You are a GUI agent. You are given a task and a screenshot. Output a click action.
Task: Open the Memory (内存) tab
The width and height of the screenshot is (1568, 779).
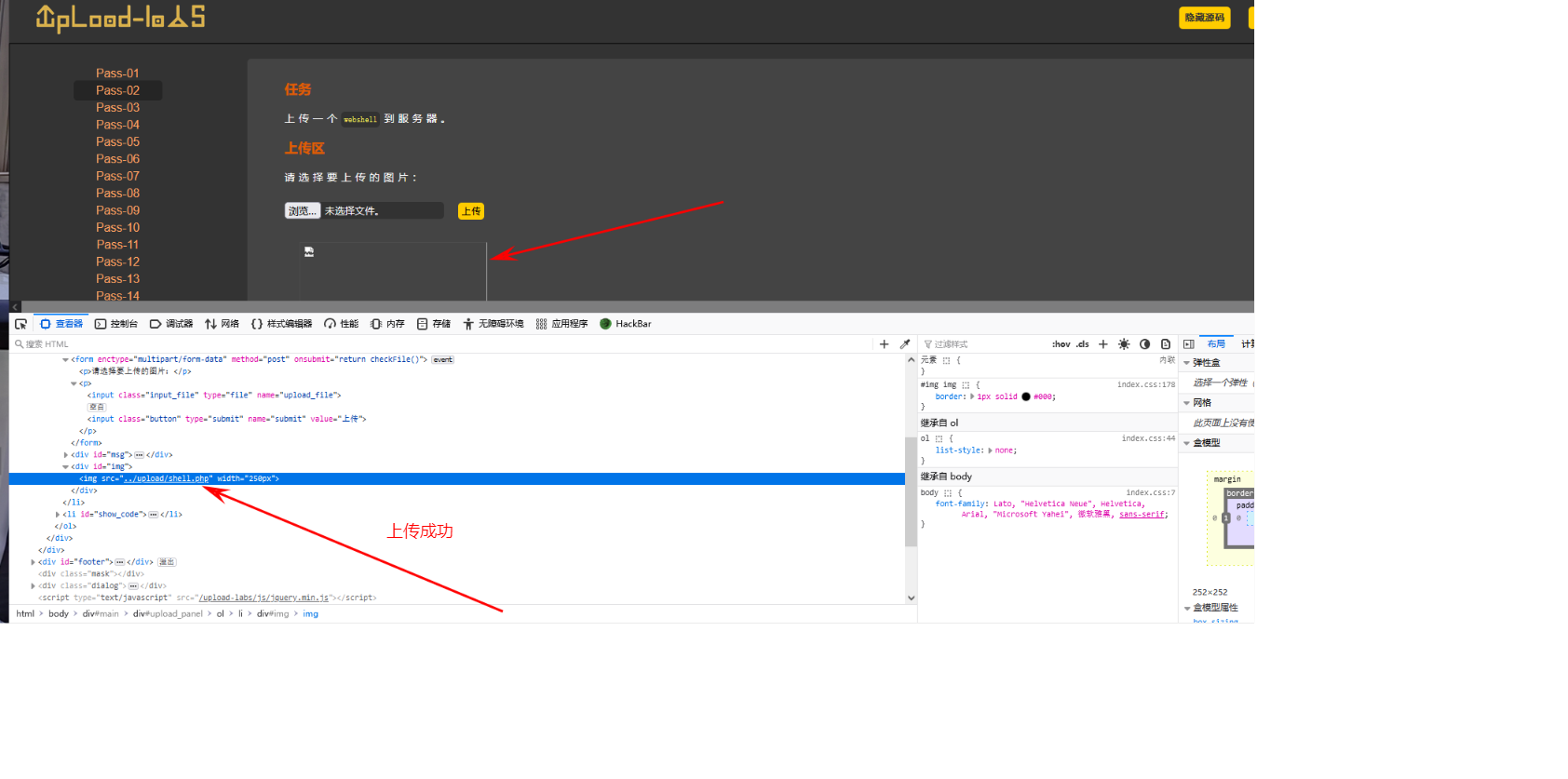(387, 324)
